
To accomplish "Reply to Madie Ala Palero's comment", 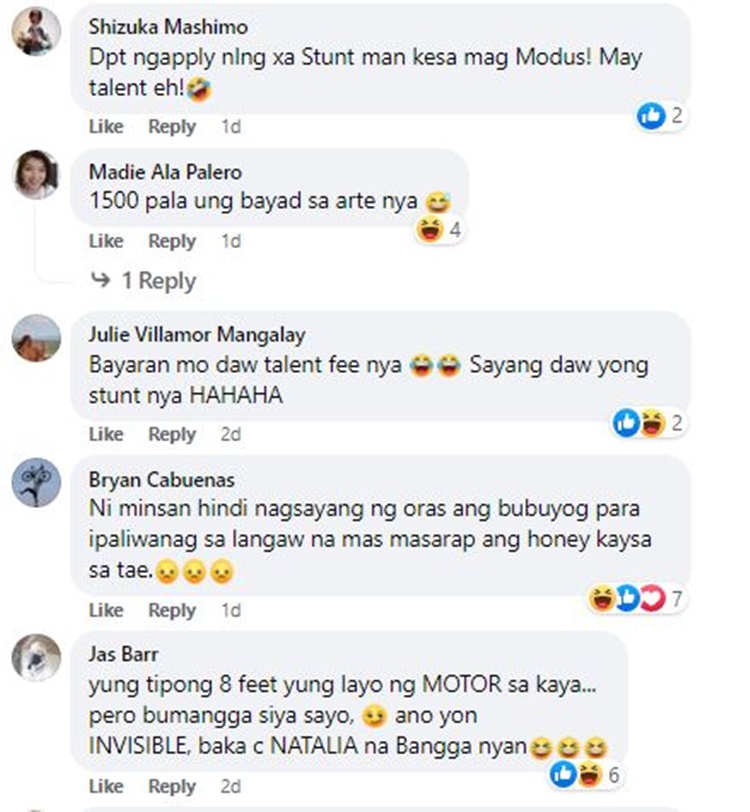I will (172, 241).
